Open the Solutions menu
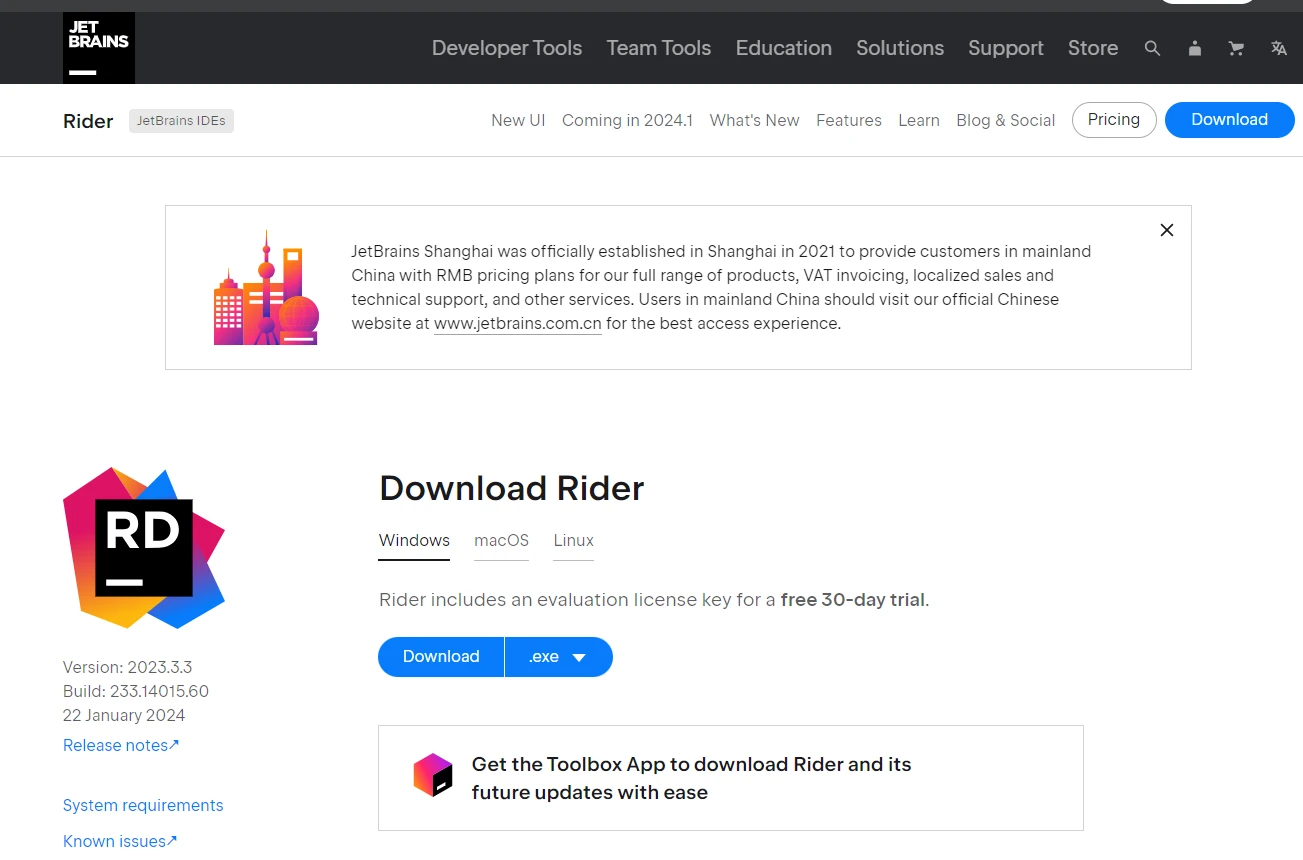This screenshot has height=860, width=1303. (x=900, y=48)
